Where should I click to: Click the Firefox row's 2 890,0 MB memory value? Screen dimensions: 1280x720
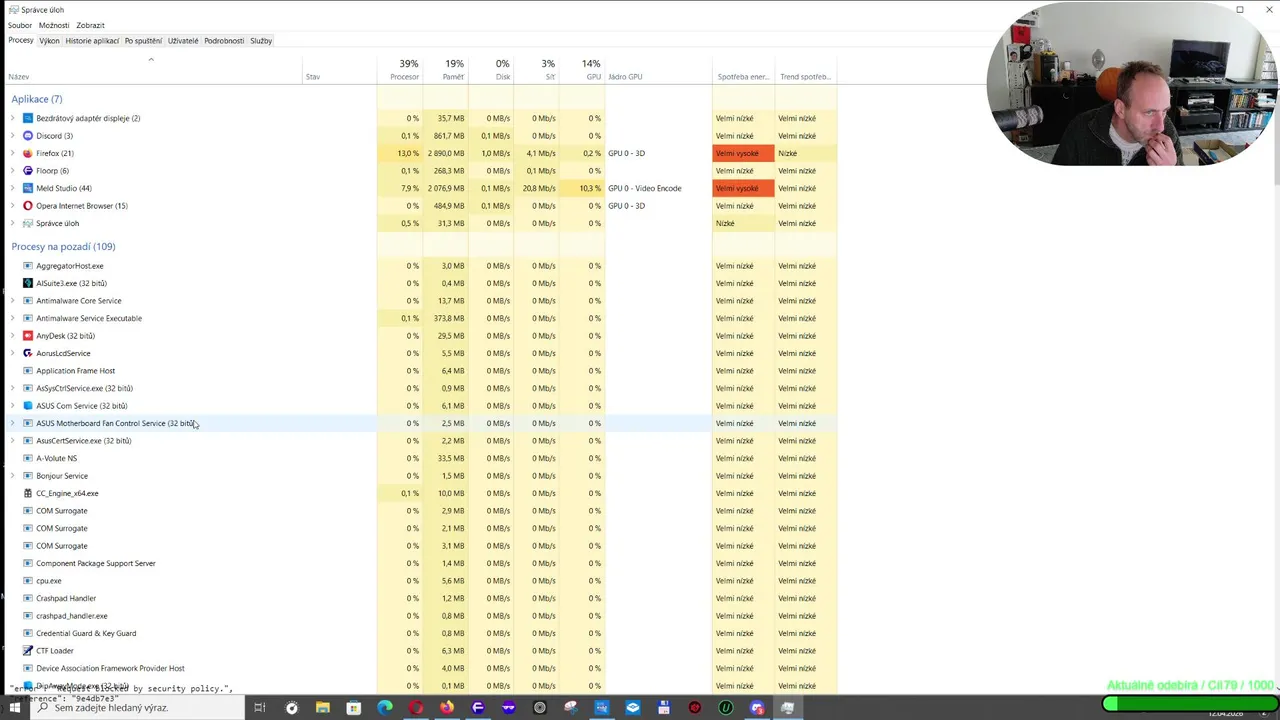(x=446, y=153)
